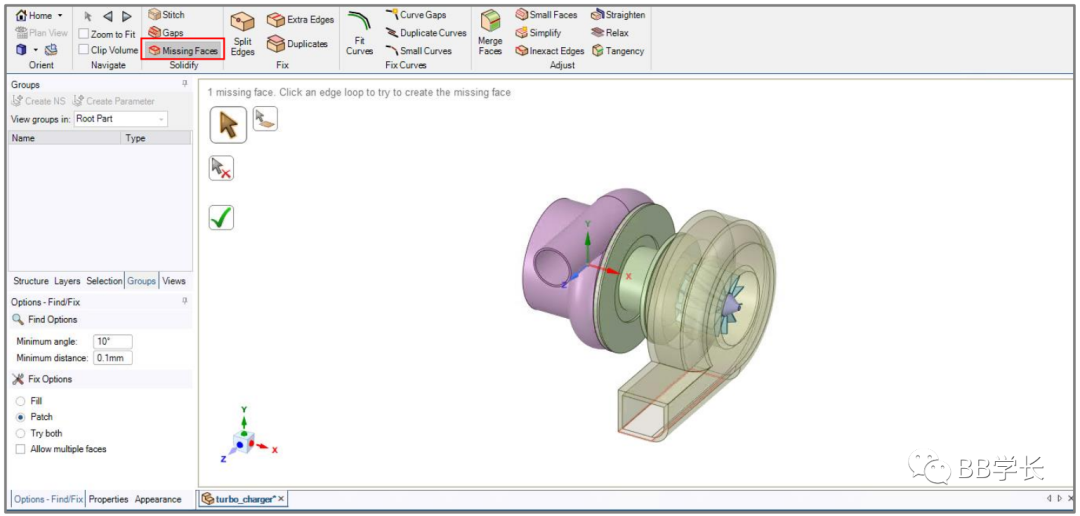Enable the Clip Volume checkbox
Image resolution: width=1080 pixels, height=516 pixels.
(83, 50)
